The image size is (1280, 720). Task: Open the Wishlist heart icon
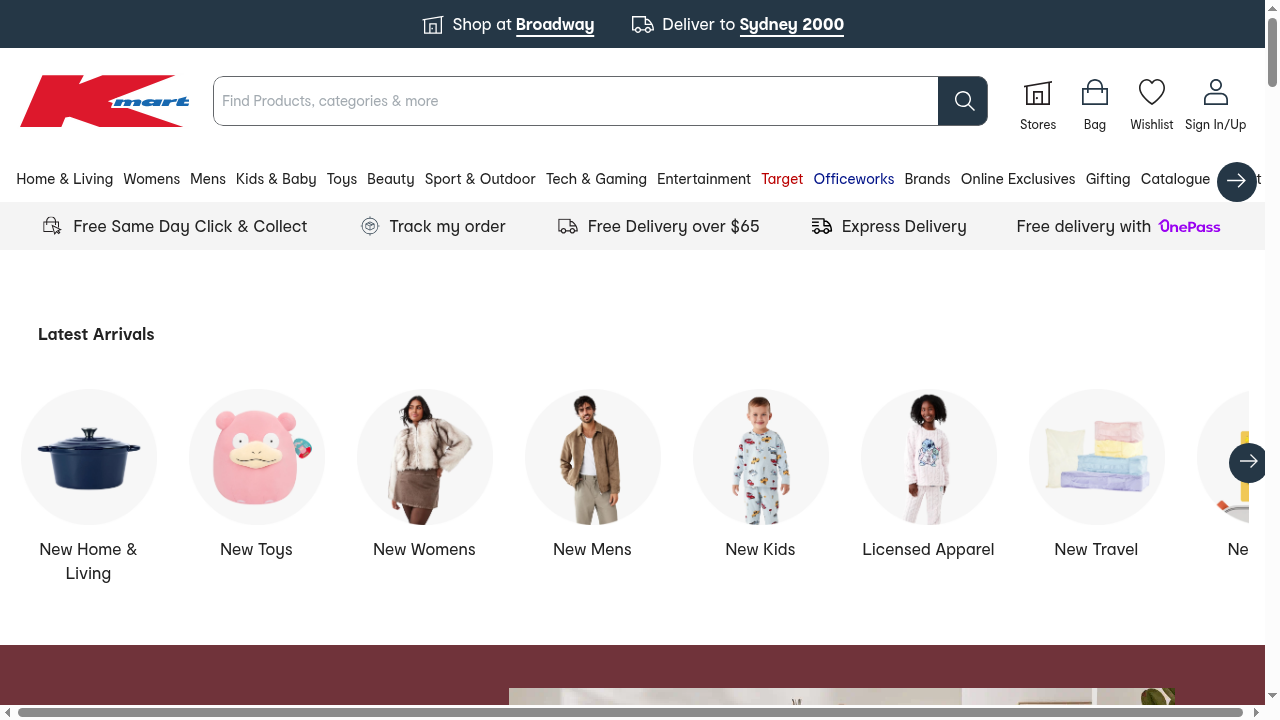1152,93
